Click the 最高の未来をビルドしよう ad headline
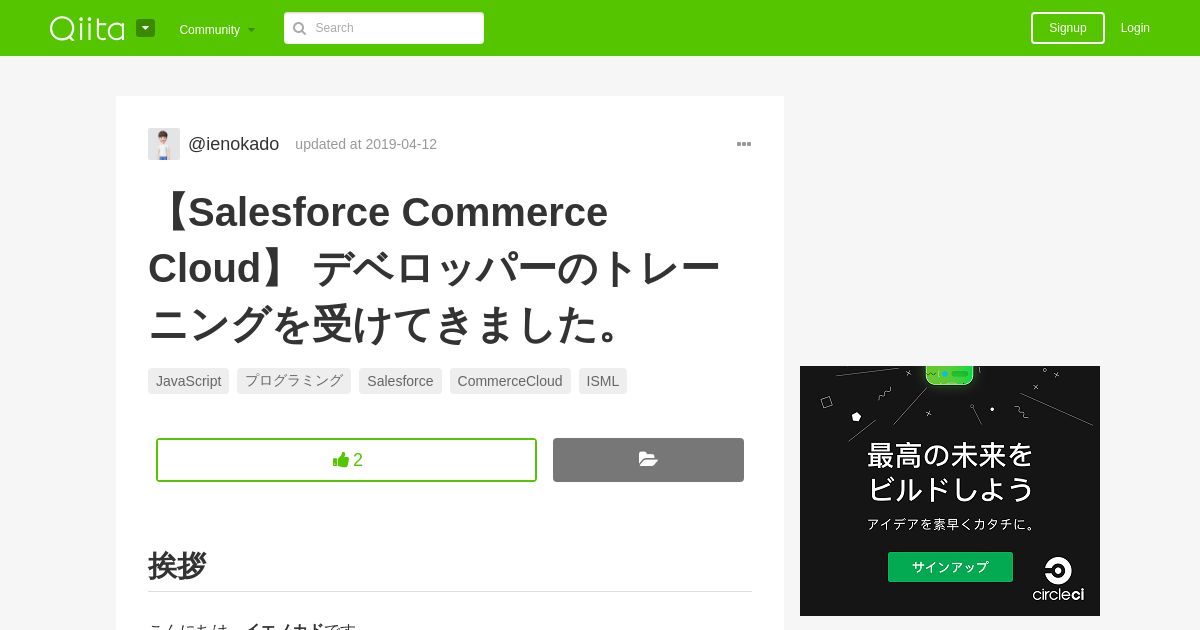 950,472
